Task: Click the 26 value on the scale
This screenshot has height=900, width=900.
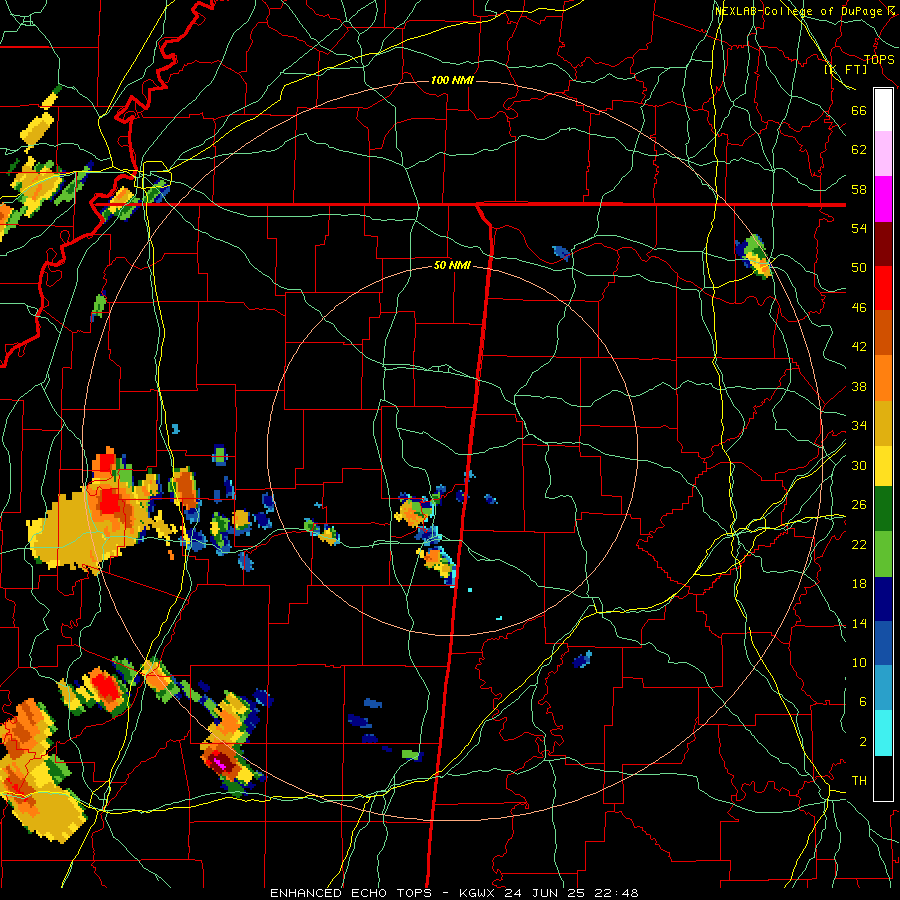Action: (x=859, y=505)
